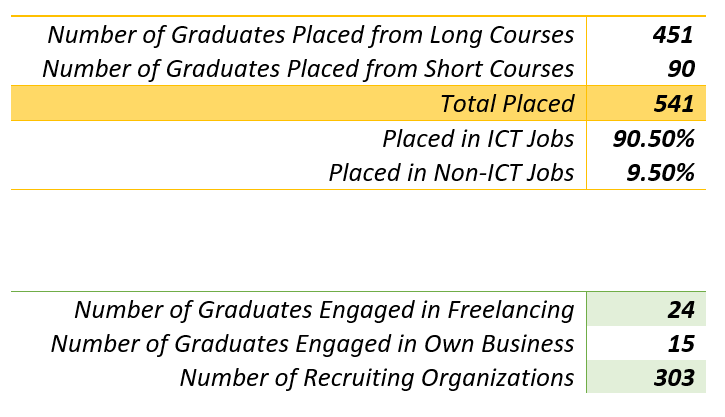This screenshot has height=417, width=725.
Task: Select 'Number of Graduates Placed from Short Courses' label
Action: point(308,69)
